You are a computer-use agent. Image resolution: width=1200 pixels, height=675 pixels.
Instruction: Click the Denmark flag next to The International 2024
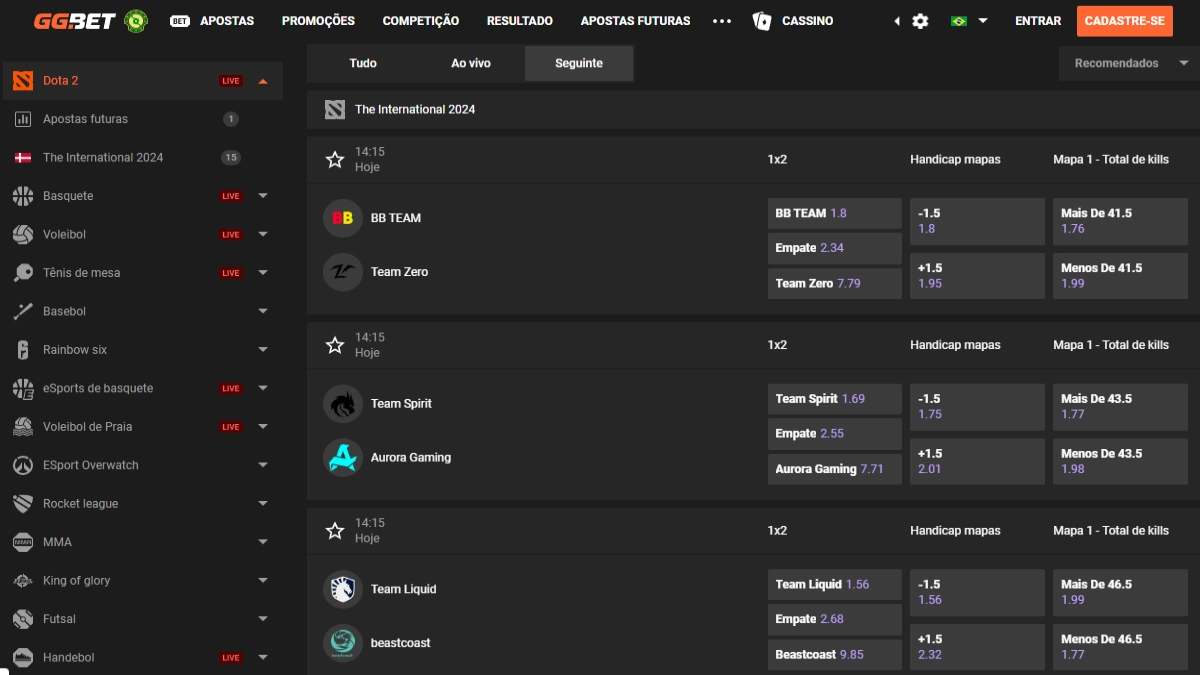click(x=23, y=158)
